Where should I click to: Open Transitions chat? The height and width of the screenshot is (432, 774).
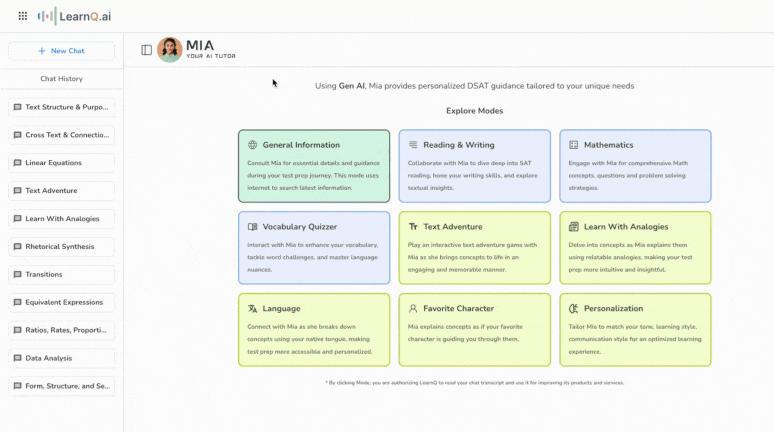61,275
